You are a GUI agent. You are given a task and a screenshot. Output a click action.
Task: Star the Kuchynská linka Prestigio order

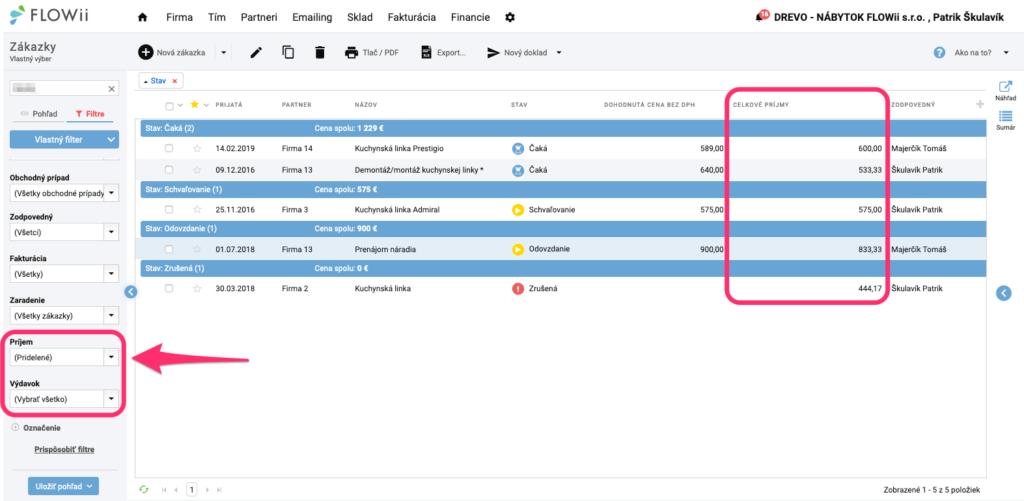coord(197,148)
